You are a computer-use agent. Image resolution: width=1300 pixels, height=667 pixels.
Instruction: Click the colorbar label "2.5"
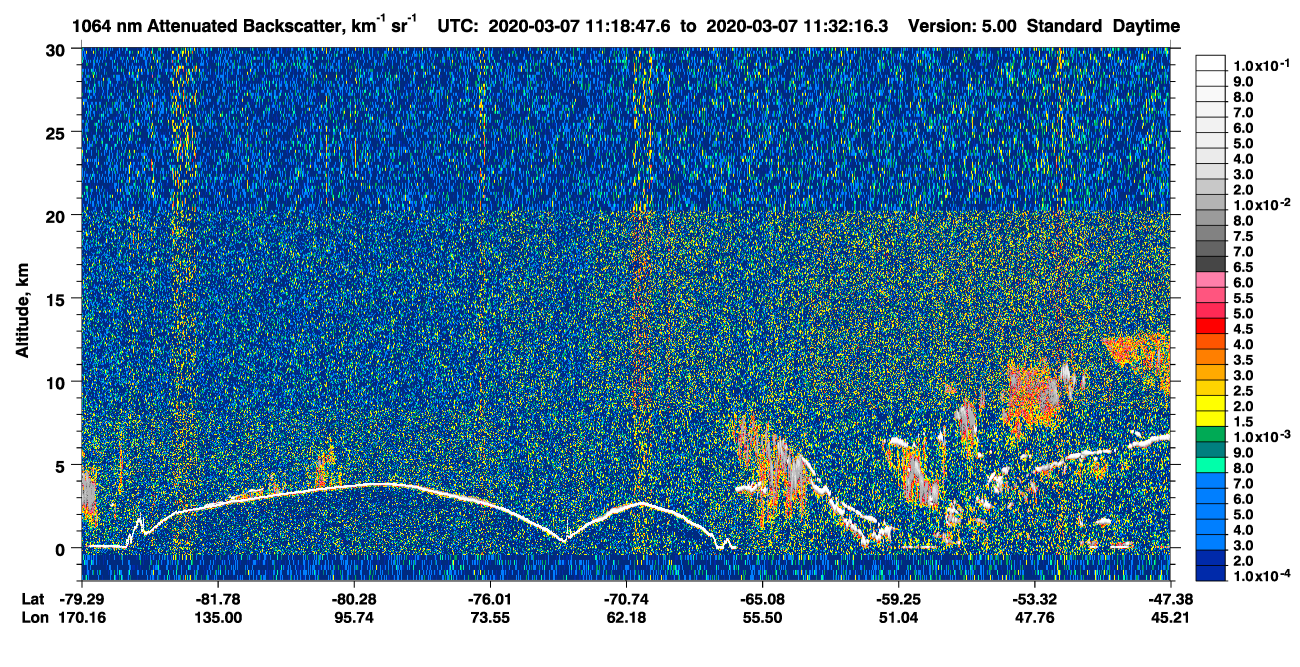1243,391
